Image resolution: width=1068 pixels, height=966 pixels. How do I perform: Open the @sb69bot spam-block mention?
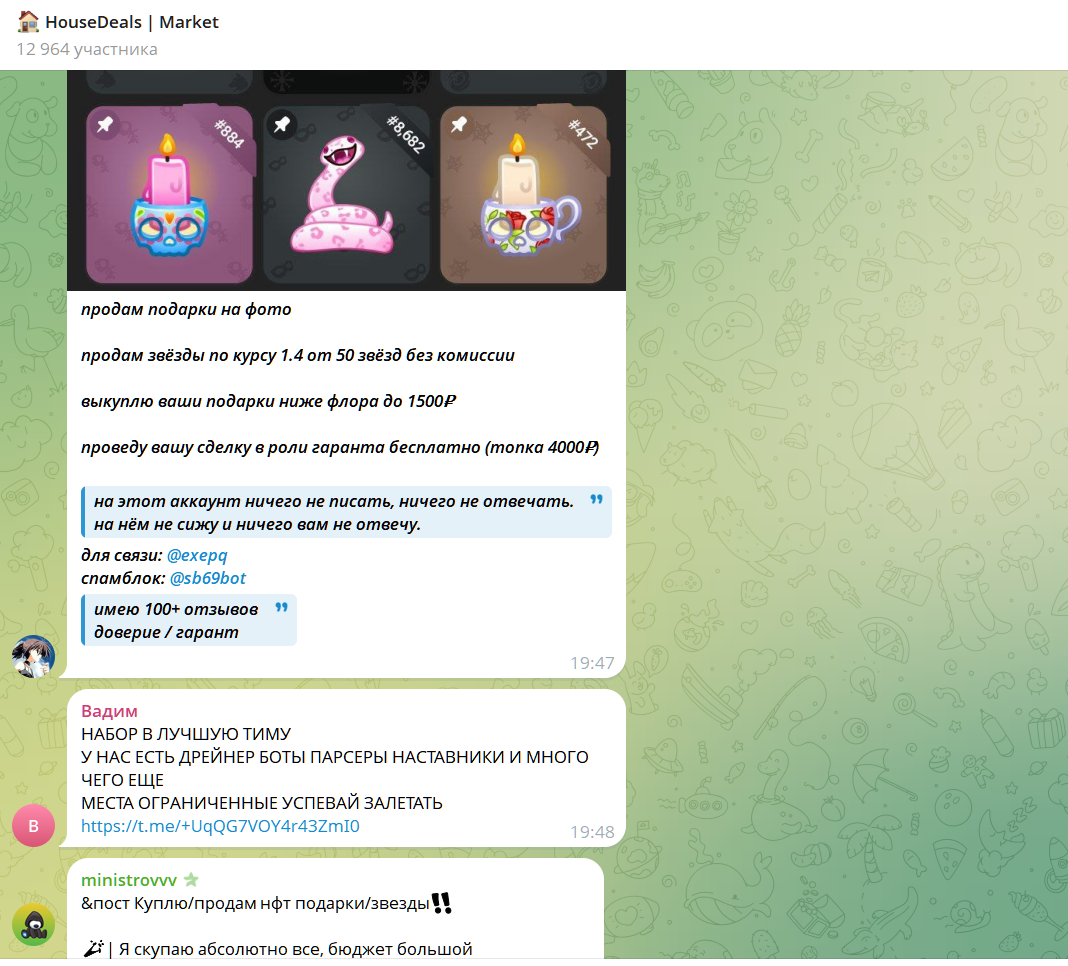tap(208, 578)
